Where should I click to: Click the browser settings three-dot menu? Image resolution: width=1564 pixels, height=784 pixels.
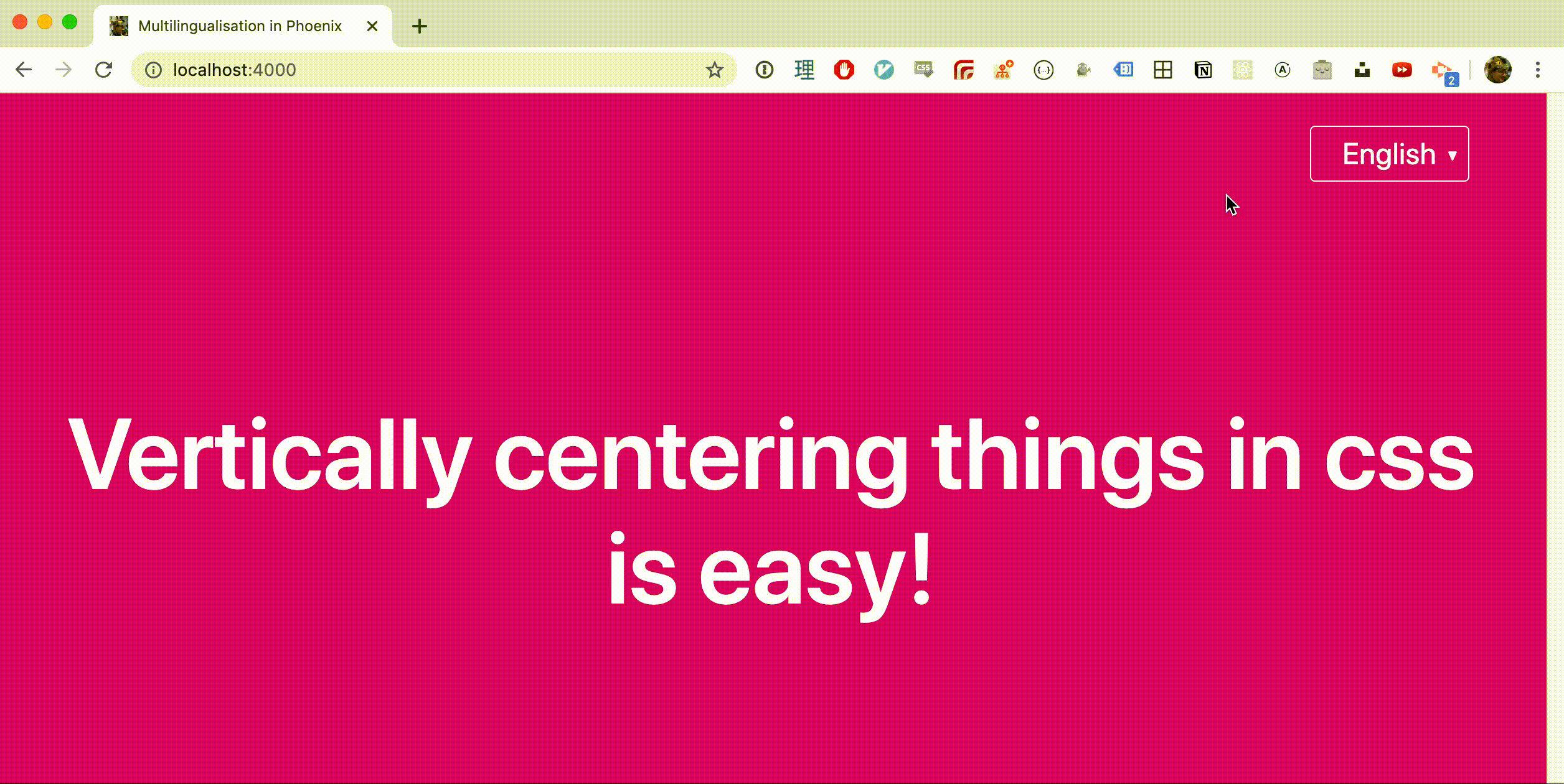(x=1537, y=69)
